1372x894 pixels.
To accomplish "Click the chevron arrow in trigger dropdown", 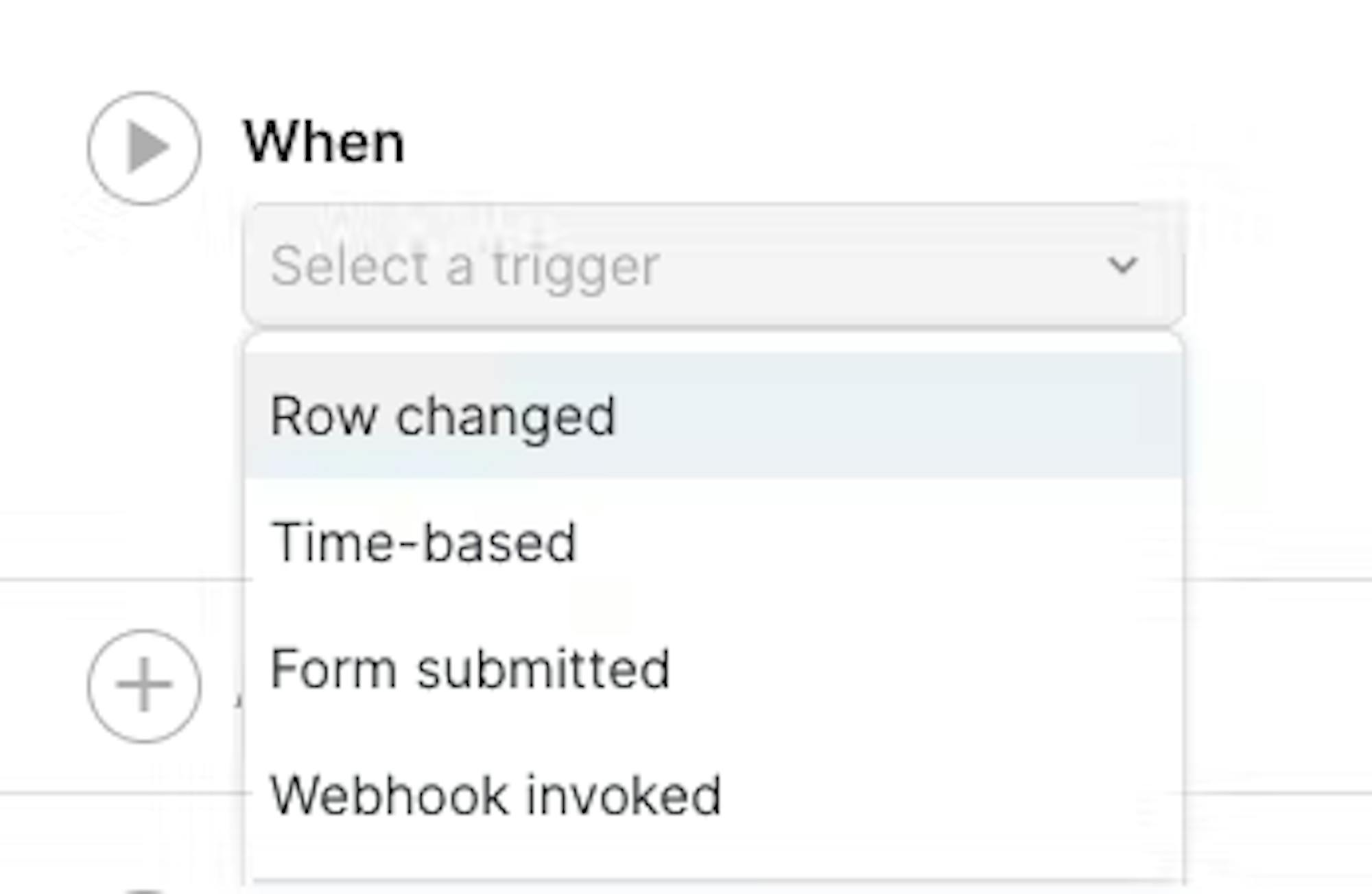I will click(x=1123, y=265).
